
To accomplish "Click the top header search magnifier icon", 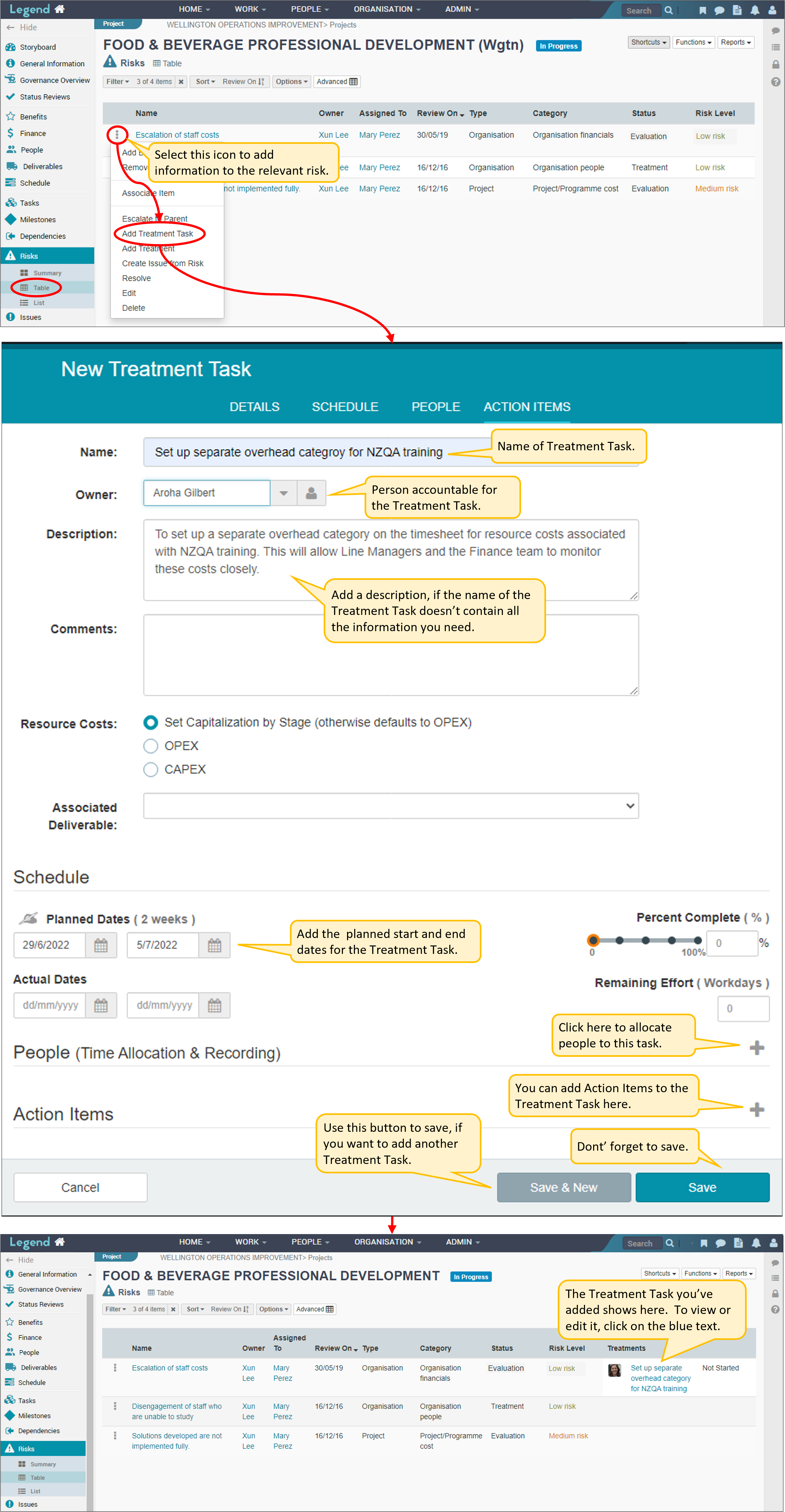I will tap(668, 10).
